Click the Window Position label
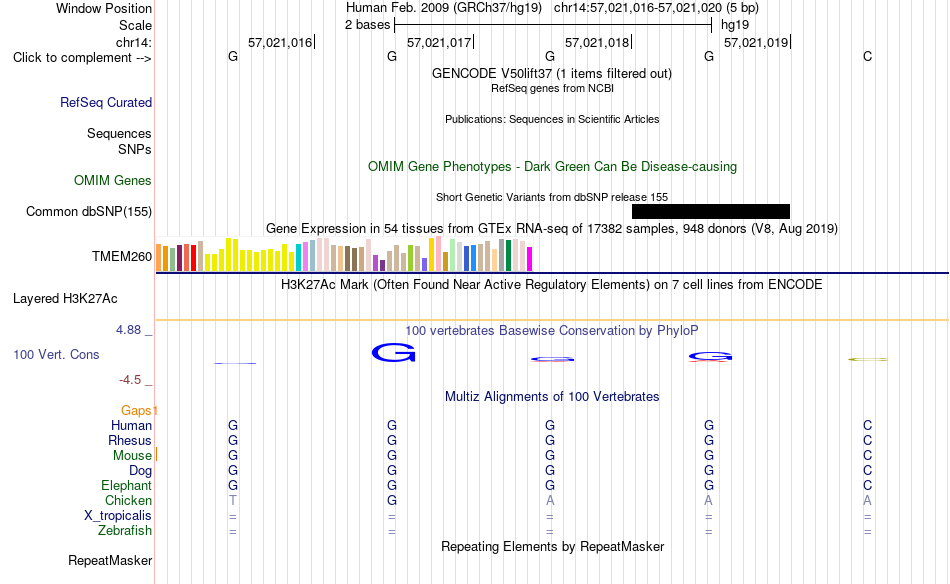Image resolution: width=950 pixels, height=584 pixels. click(x=104, y=8)
